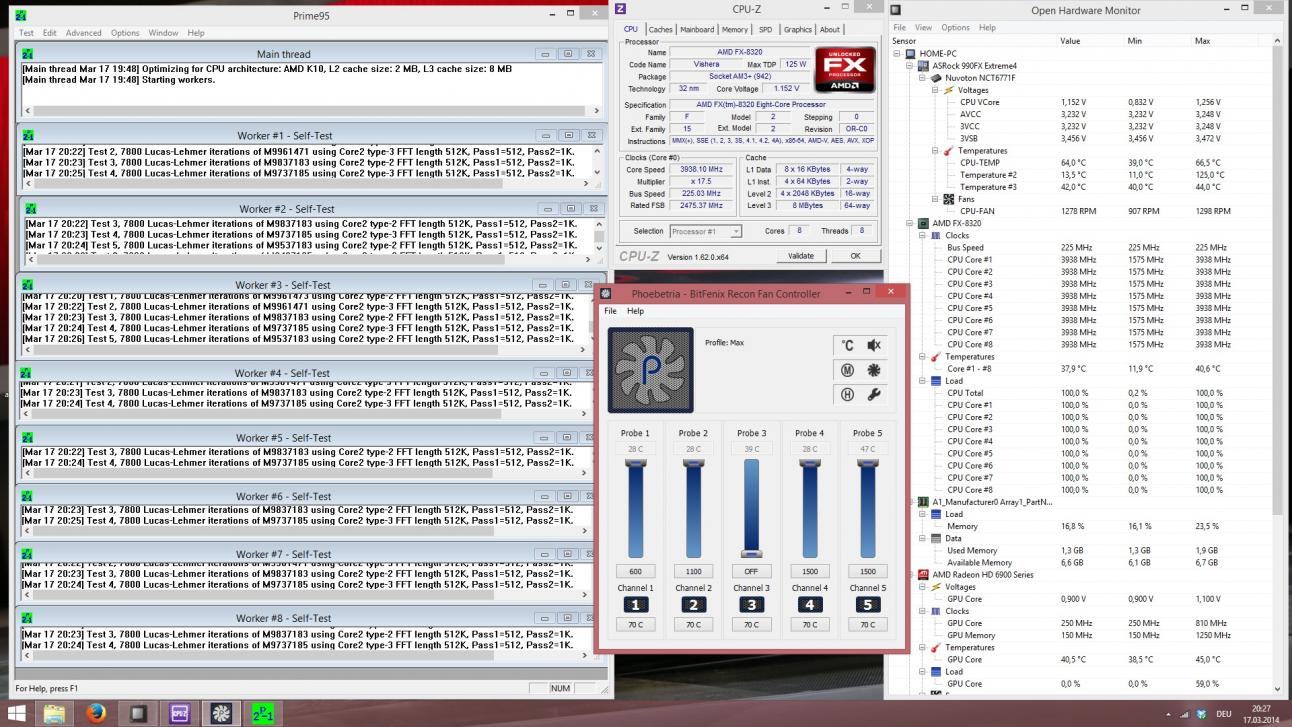Viewport: 1292px width, 727px height.
Task: Open the Processor #1 selection dropdown in CPU-Z
Action: (x=705, y=231)
